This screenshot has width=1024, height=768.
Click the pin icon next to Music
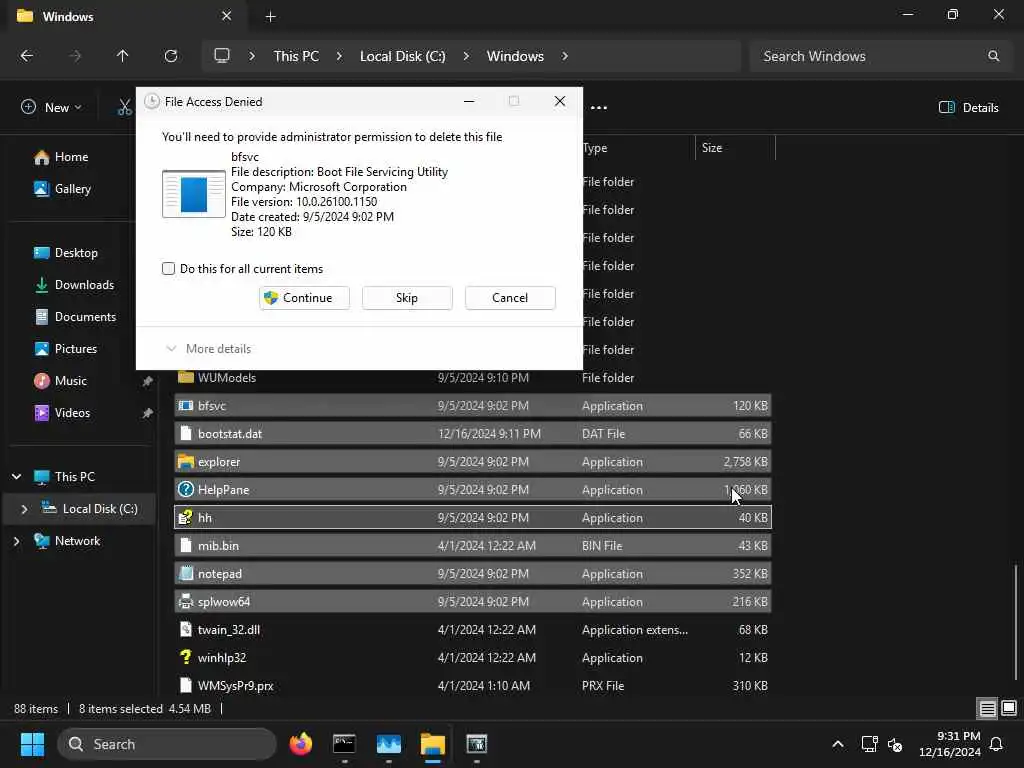click(148, 381)
